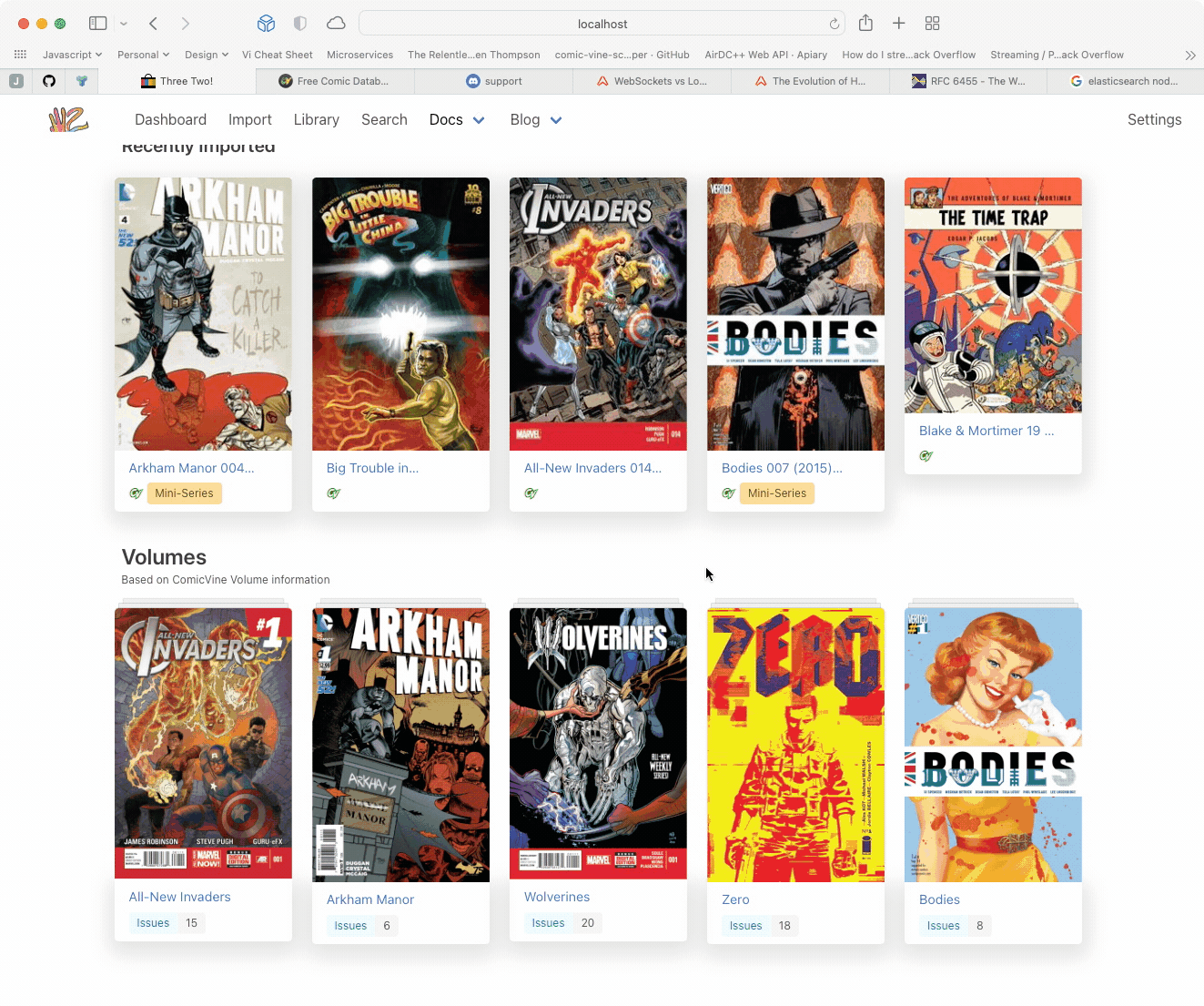1204x1006 pixels.
Task: Go back with the browser back arrow
Action: pyautogui.click(x=154, y=24)
